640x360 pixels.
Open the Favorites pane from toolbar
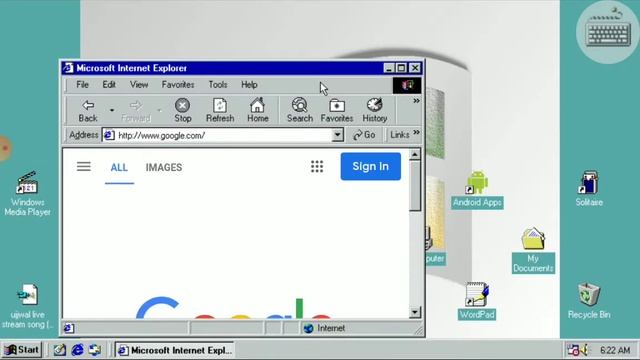pyautogui.click(x=337, y=110)
